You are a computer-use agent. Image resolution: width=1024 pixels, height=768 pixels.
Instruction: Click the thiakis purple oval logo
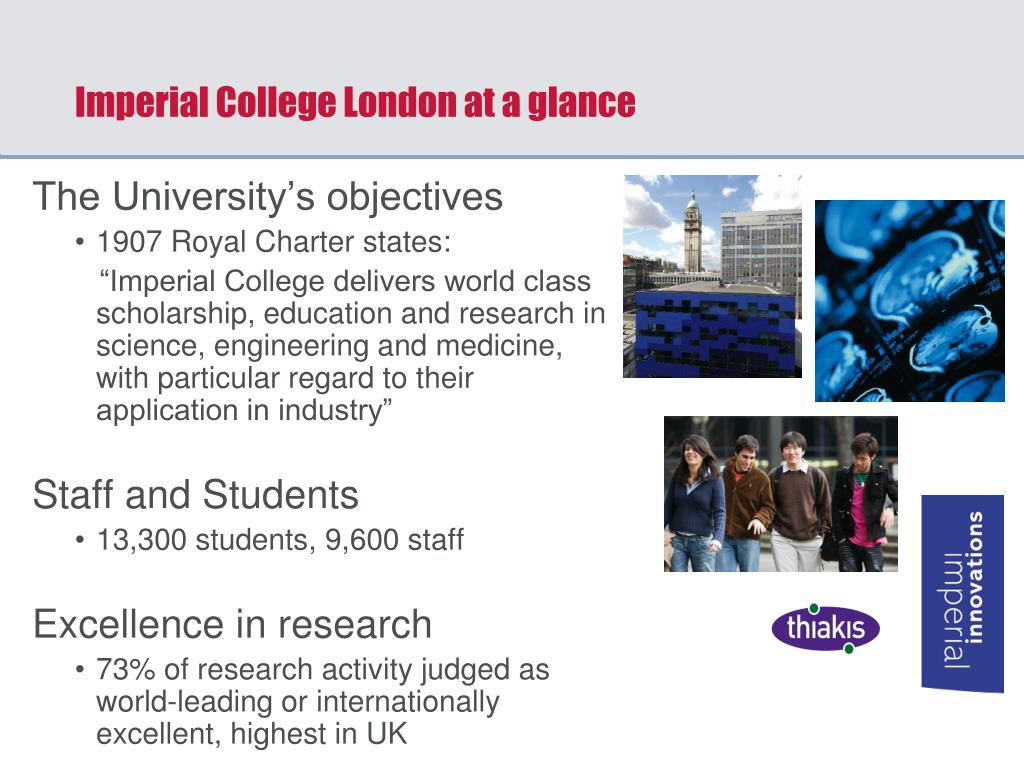point(825,628)
